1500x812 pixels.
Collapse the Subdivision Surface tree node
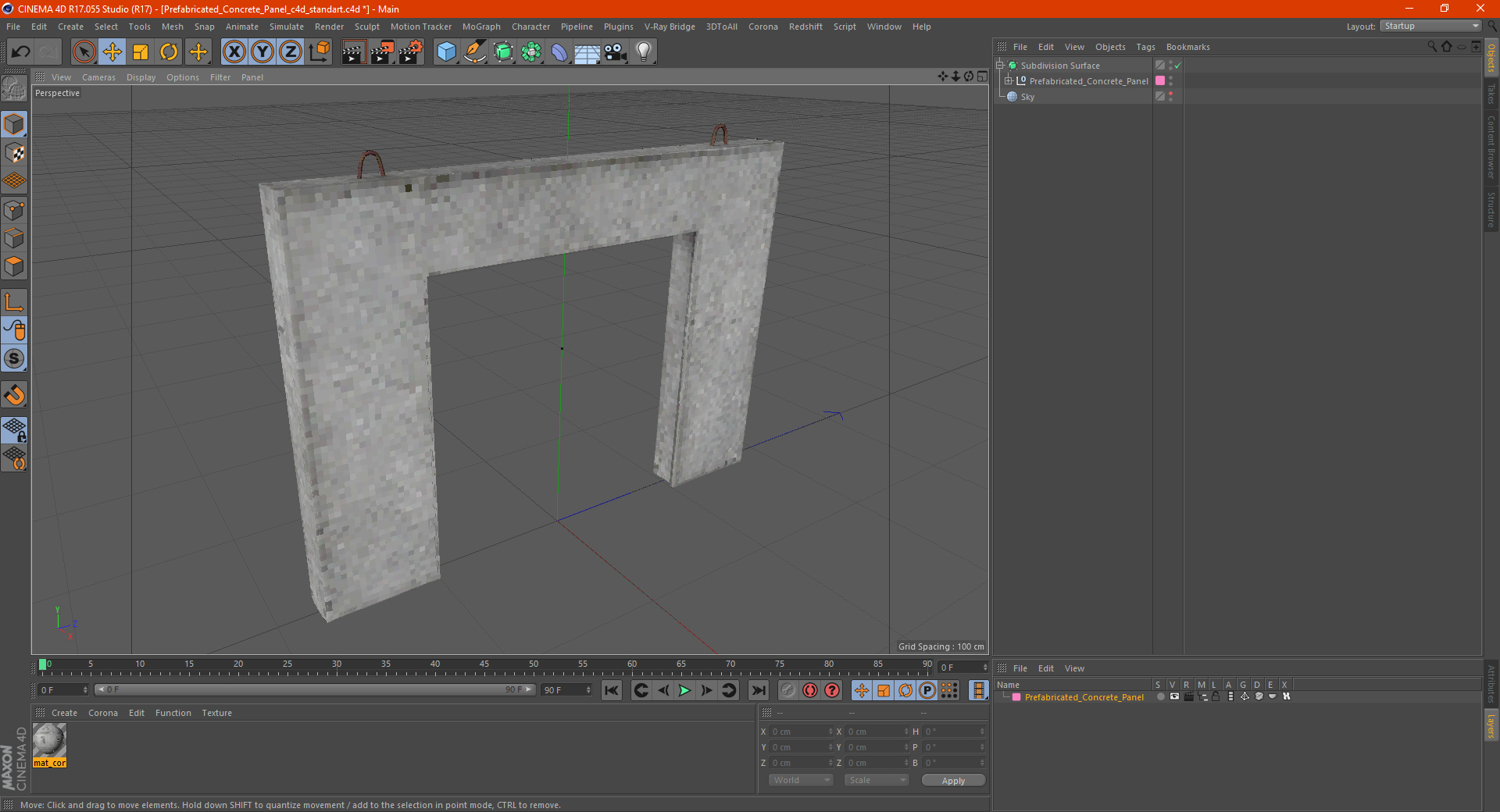1000,66
